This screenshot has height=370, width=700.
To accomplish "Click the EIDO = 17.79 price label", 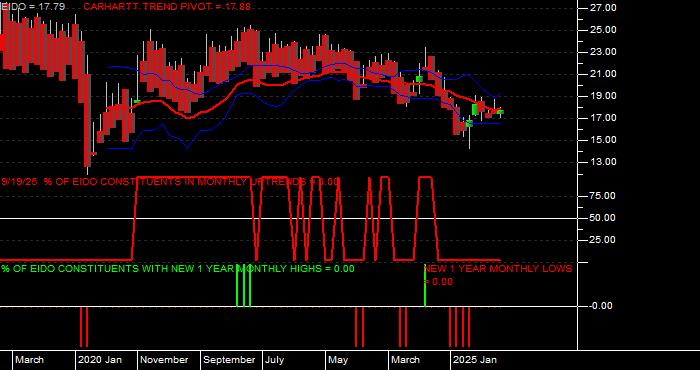I will (32, 7).
